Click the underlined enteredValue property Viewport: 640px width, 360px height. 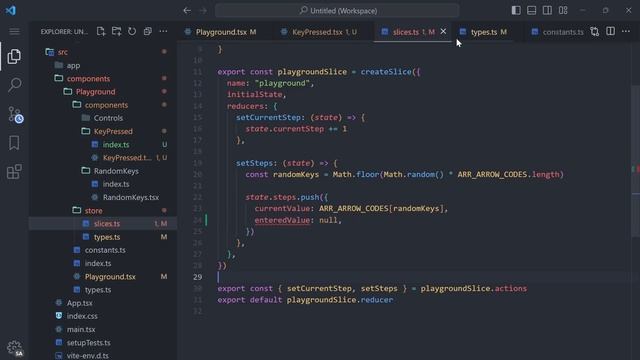(282, 220)
